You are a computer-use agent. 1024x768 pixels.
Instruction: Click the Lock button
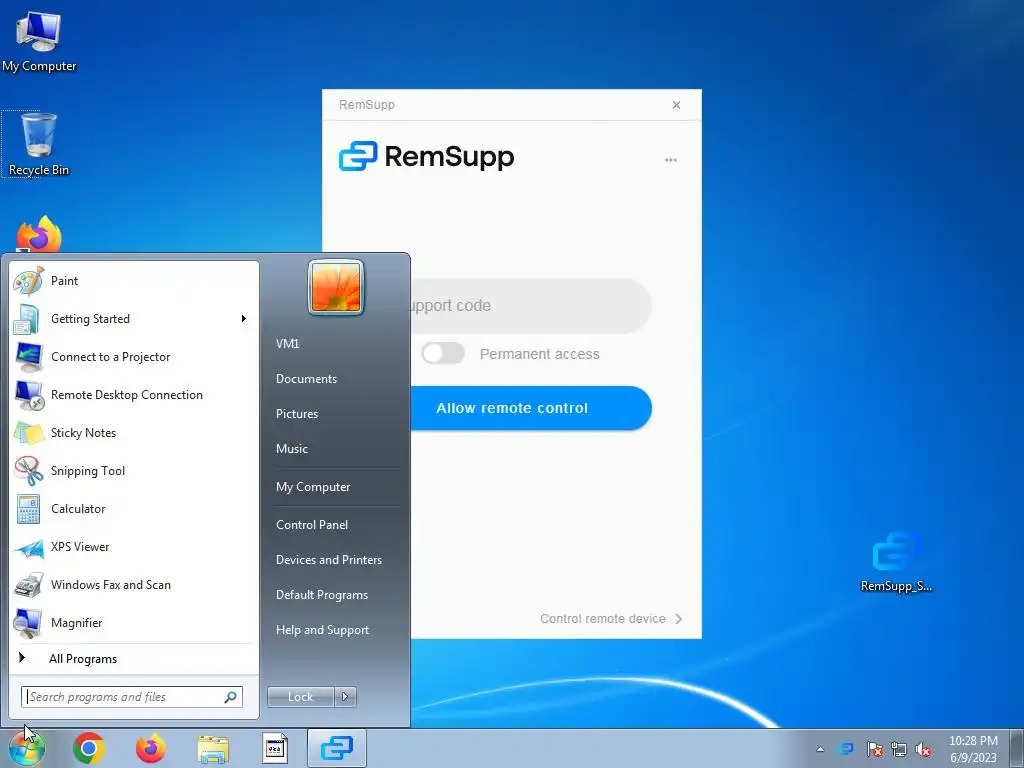[x=300, y=697]
